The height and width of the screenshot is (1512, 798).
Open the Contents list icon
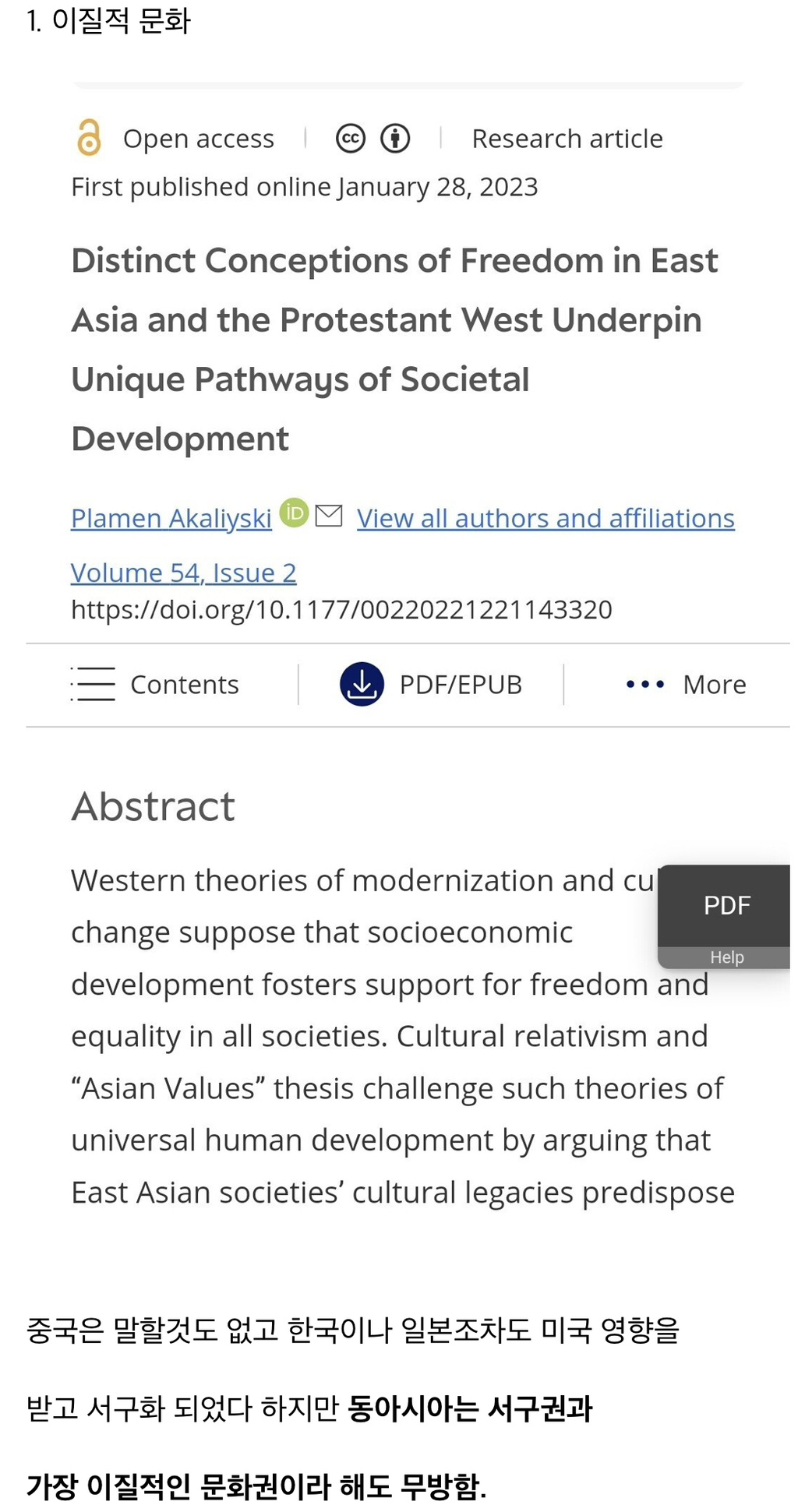[93, 684]
